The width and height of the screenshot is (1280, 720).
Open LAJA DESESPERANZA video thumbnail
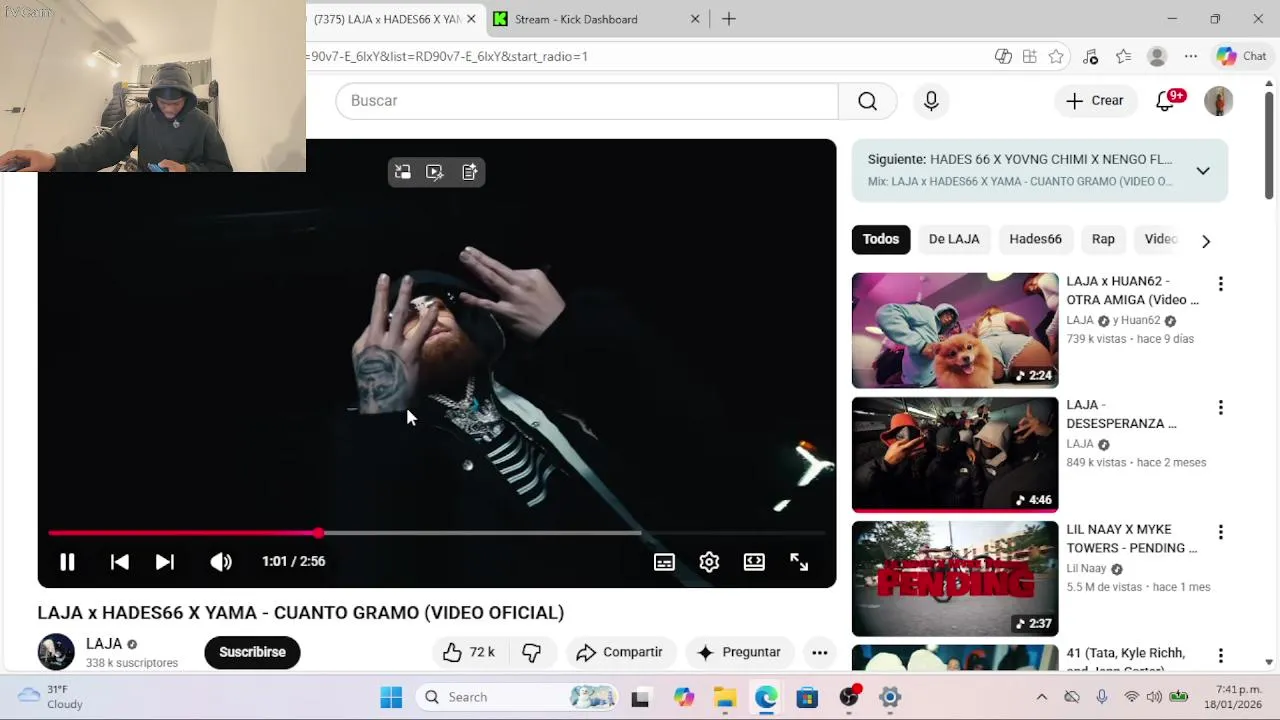(x=955, y=454)
